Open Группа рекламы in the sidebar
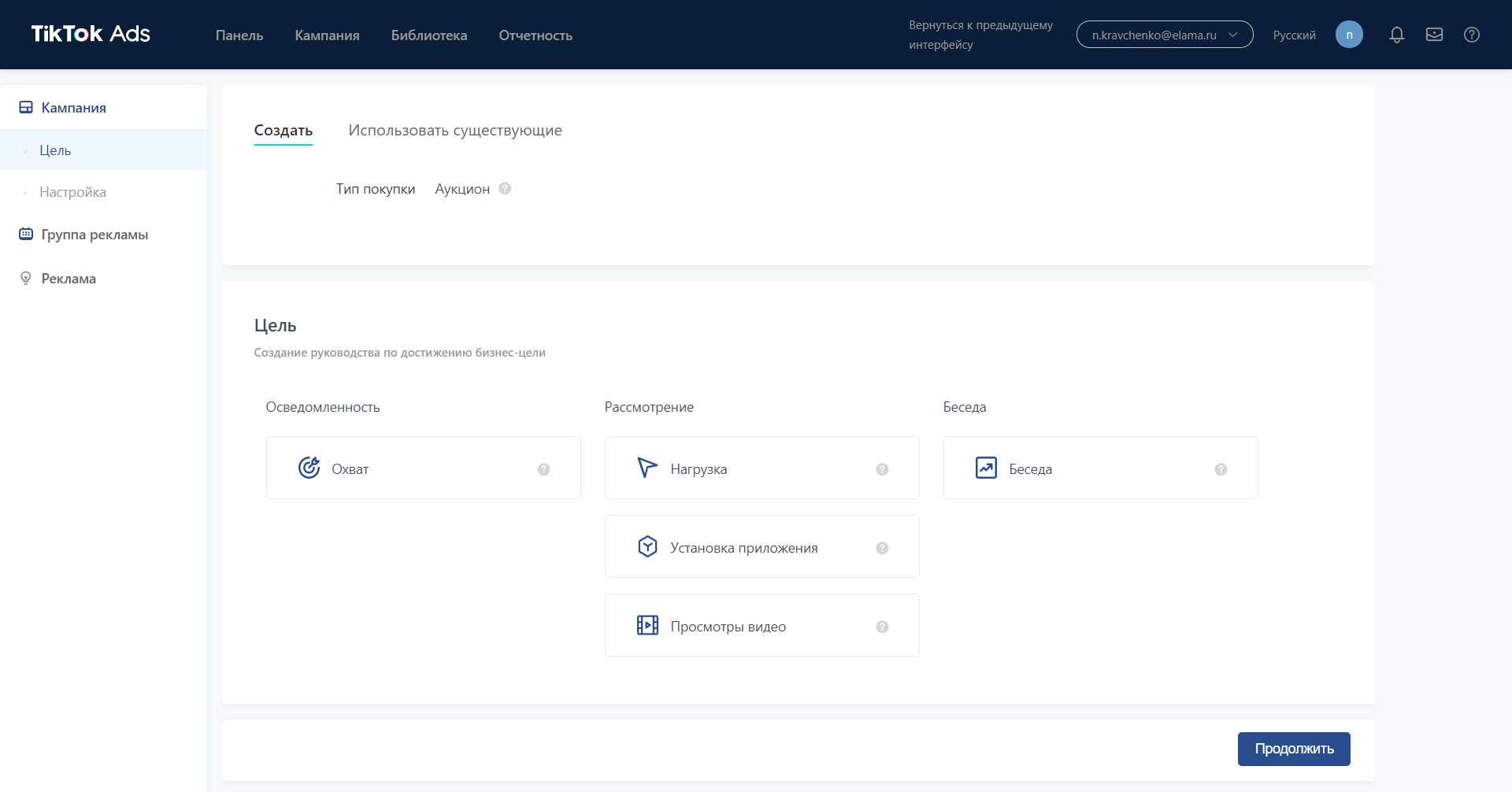Image resolution: width=1512 pixels, height=792 pixels. [94, 235]
